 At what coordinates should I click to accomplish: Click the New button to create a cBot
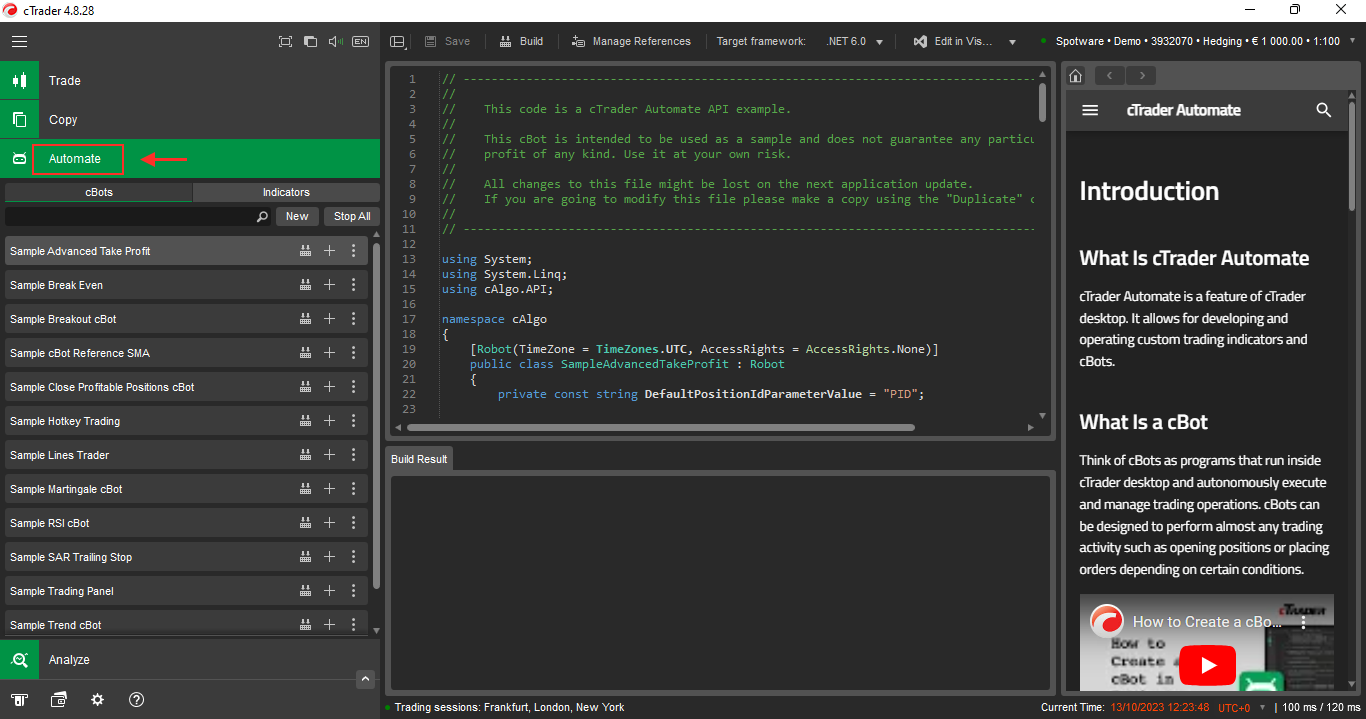pos(297,216)
